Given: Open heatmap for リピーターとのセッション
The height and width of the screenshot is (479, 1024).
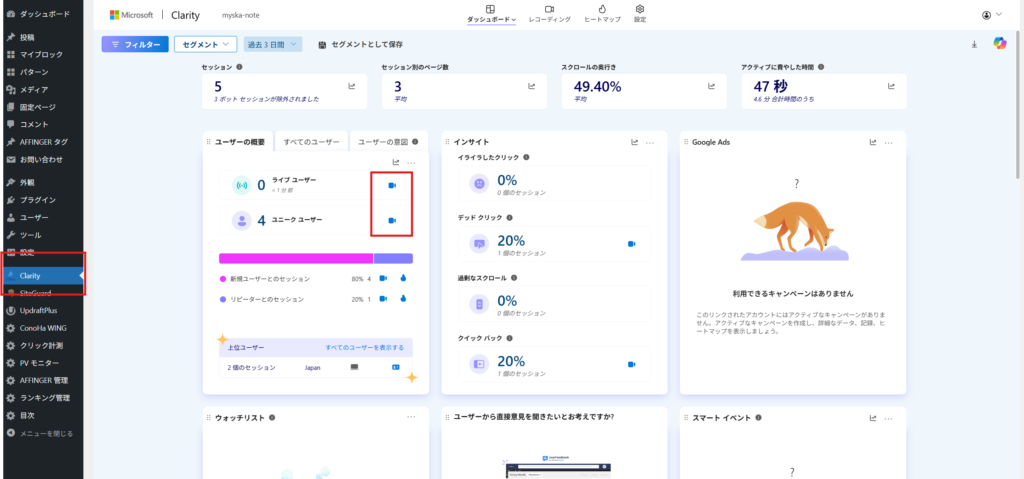Looking at the screenshot, I should click(x=403, y=299).
